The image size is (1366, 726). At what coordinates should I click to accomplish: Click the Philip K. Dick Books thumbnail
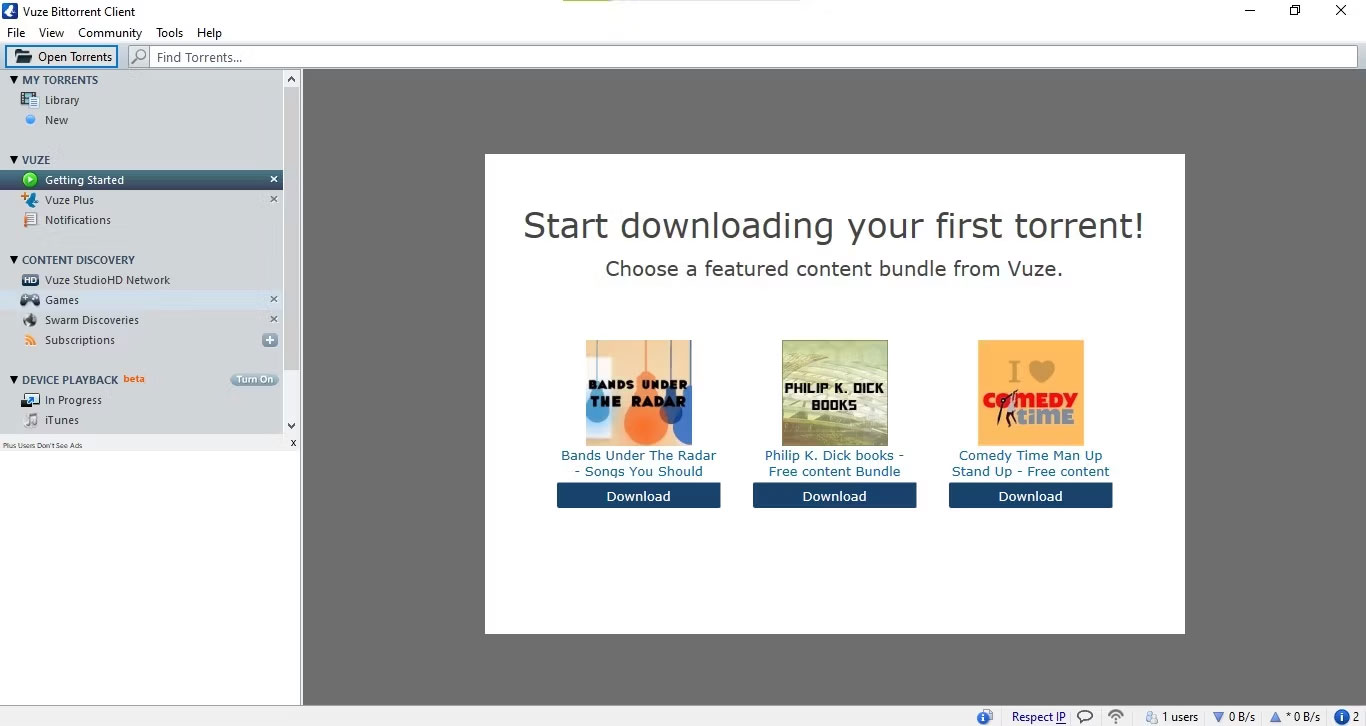point(835,393)
